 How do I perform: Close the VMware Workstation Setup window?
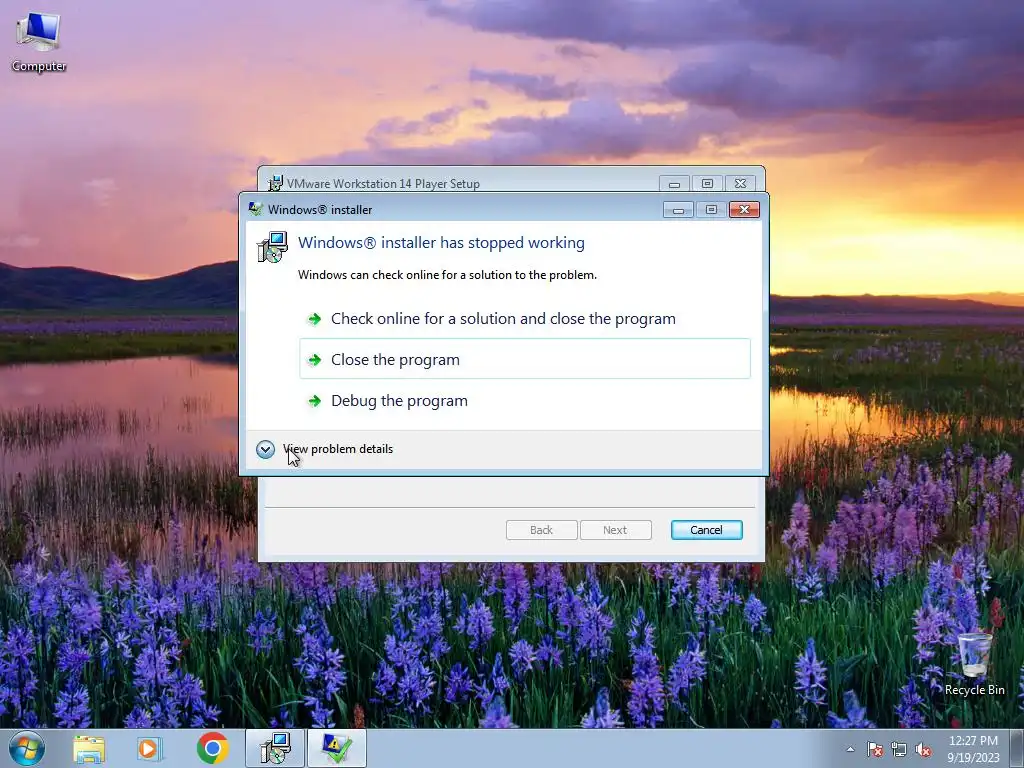[740, 184]
